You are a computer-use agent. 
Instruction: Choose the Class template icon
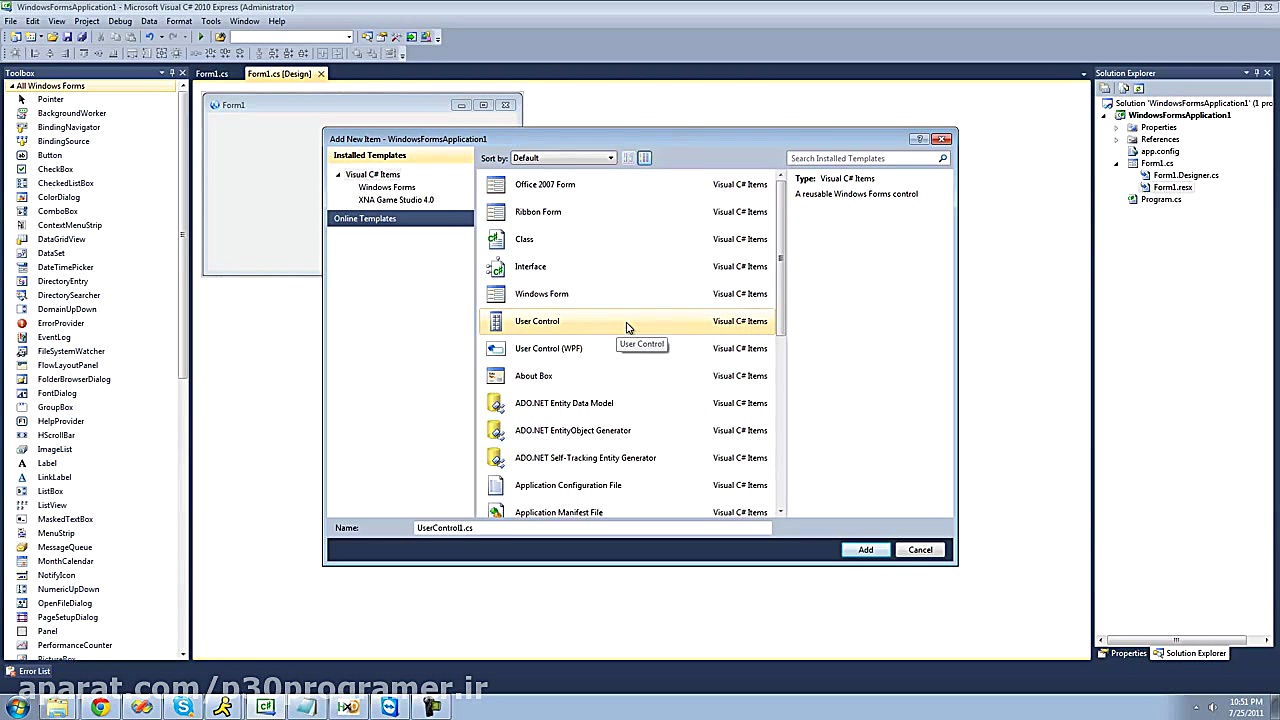coord(496,239)
